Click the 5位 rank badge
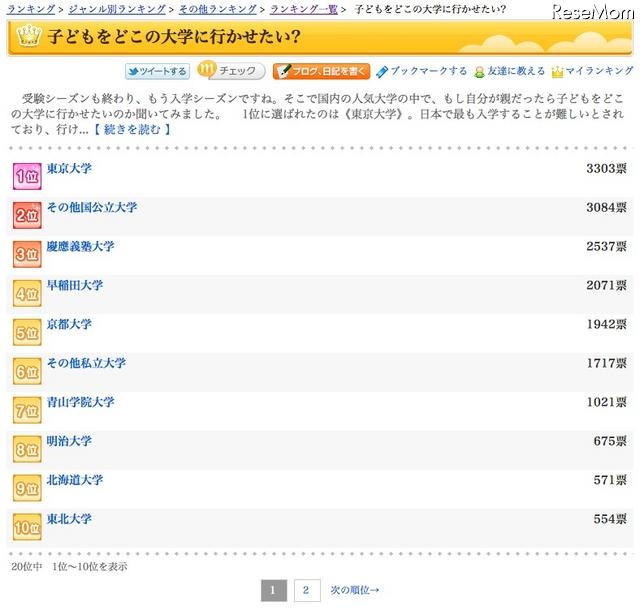This screenshot has height=615, width=640. tap(27, 332)
